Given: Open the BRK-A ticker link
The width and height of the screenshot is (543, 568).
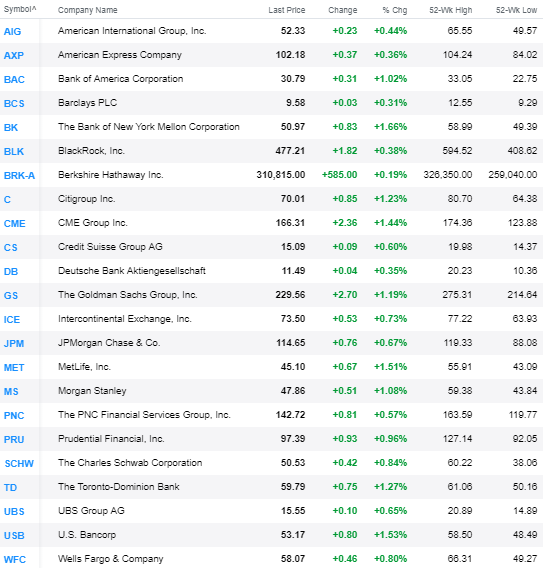Looking at the screenshot, I should (x=19, y=175).
